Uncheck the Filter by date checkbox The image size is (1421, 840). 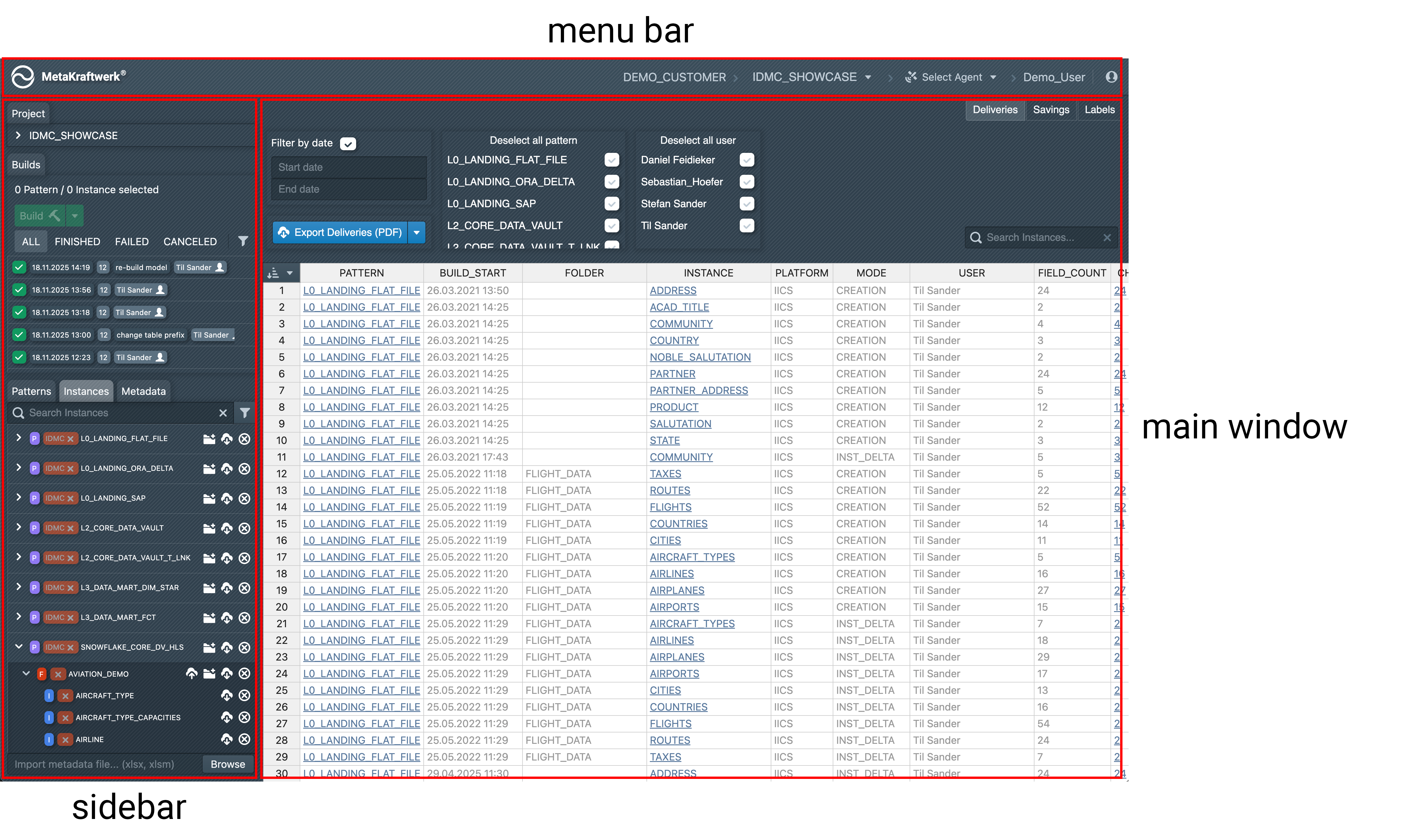[348, 144]
